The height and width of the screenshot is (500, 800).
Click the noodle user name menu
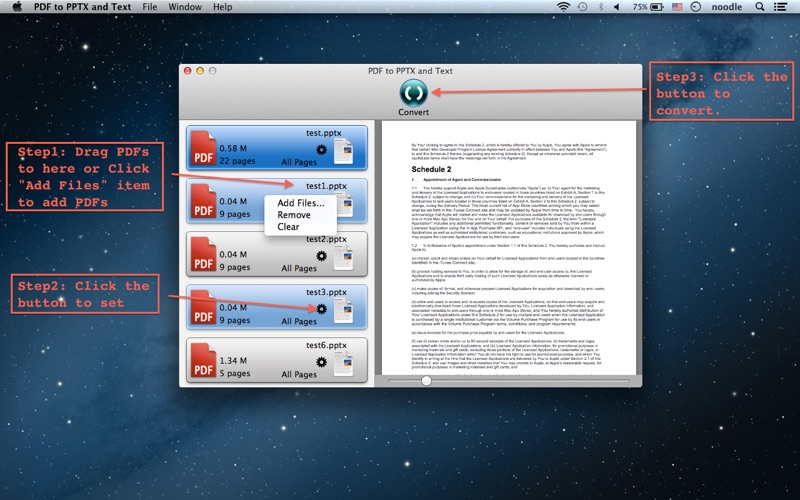[x=727, y=7]
